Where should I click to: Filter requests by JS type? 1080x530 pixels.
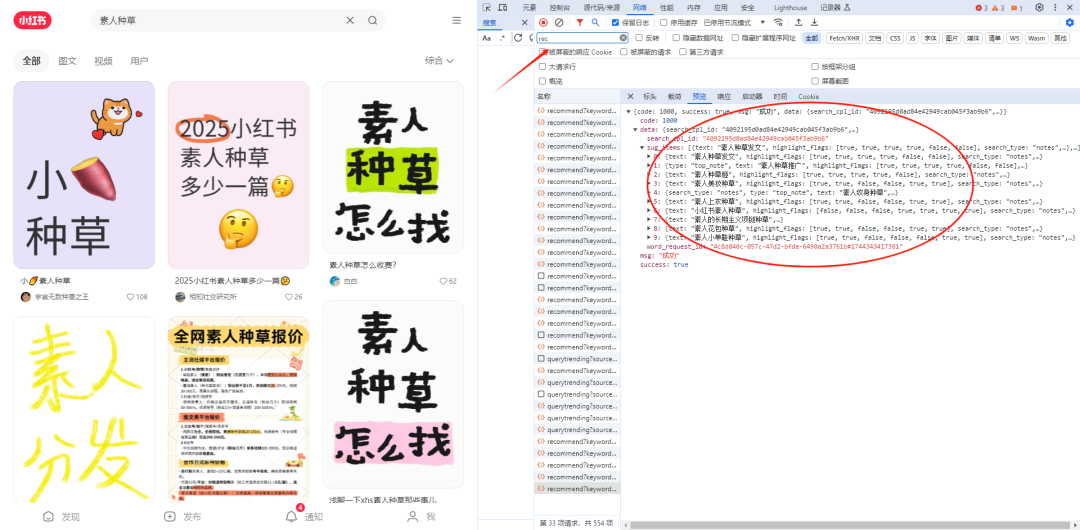click(912, 38)
